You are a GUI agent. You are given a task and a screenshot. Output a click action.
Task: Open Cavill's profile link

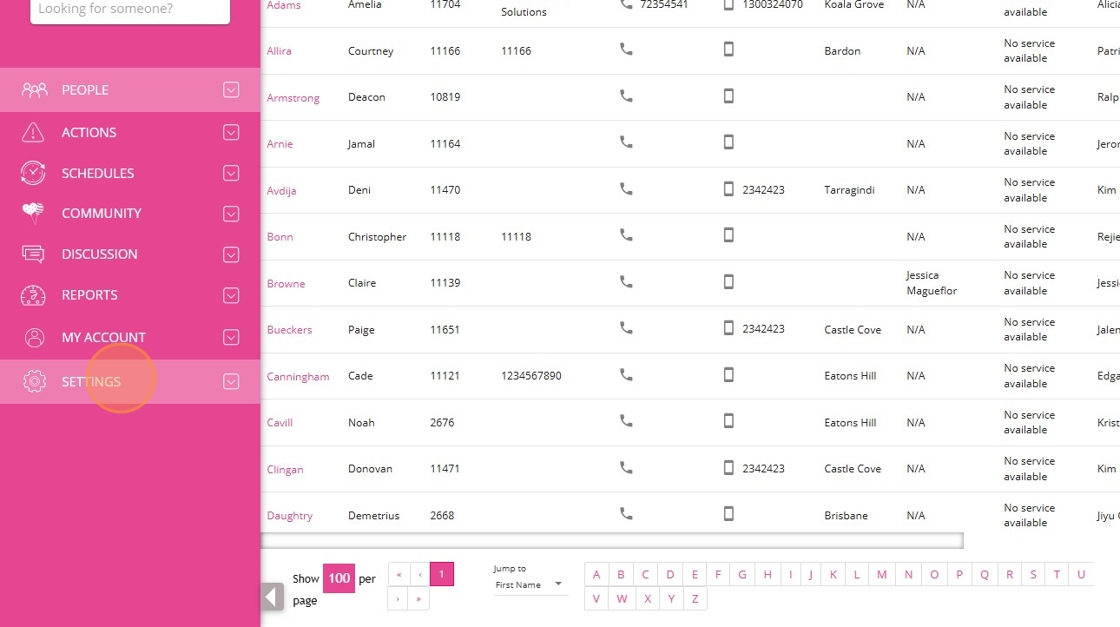coord(279,423)
